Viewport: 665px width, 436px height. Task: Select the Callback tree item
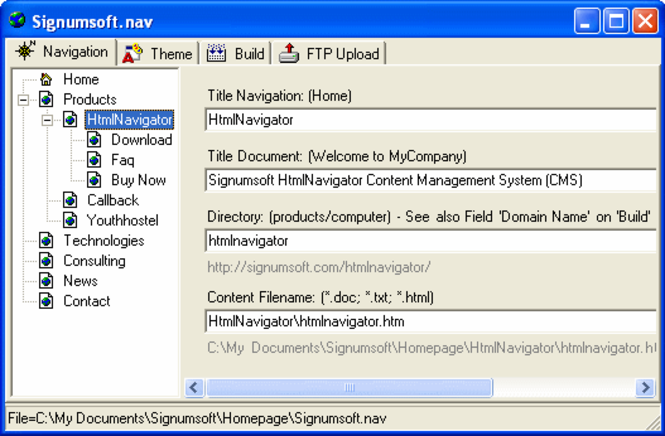[x=113, y=200]
